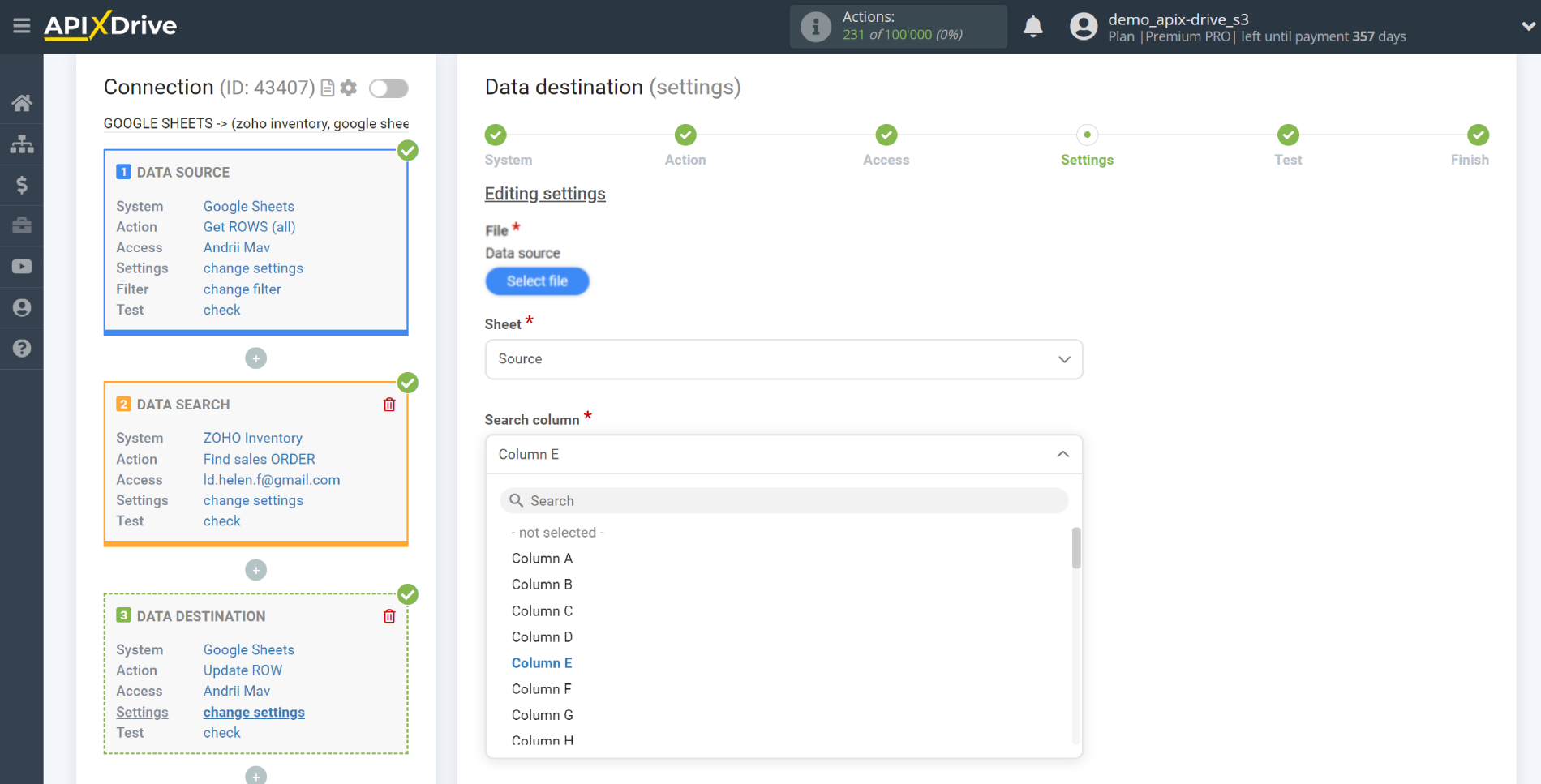Image resolution: width=1541 pixels, height=784 pixels.
Task: Choose Column B from the list
Action: pos(542,585)
